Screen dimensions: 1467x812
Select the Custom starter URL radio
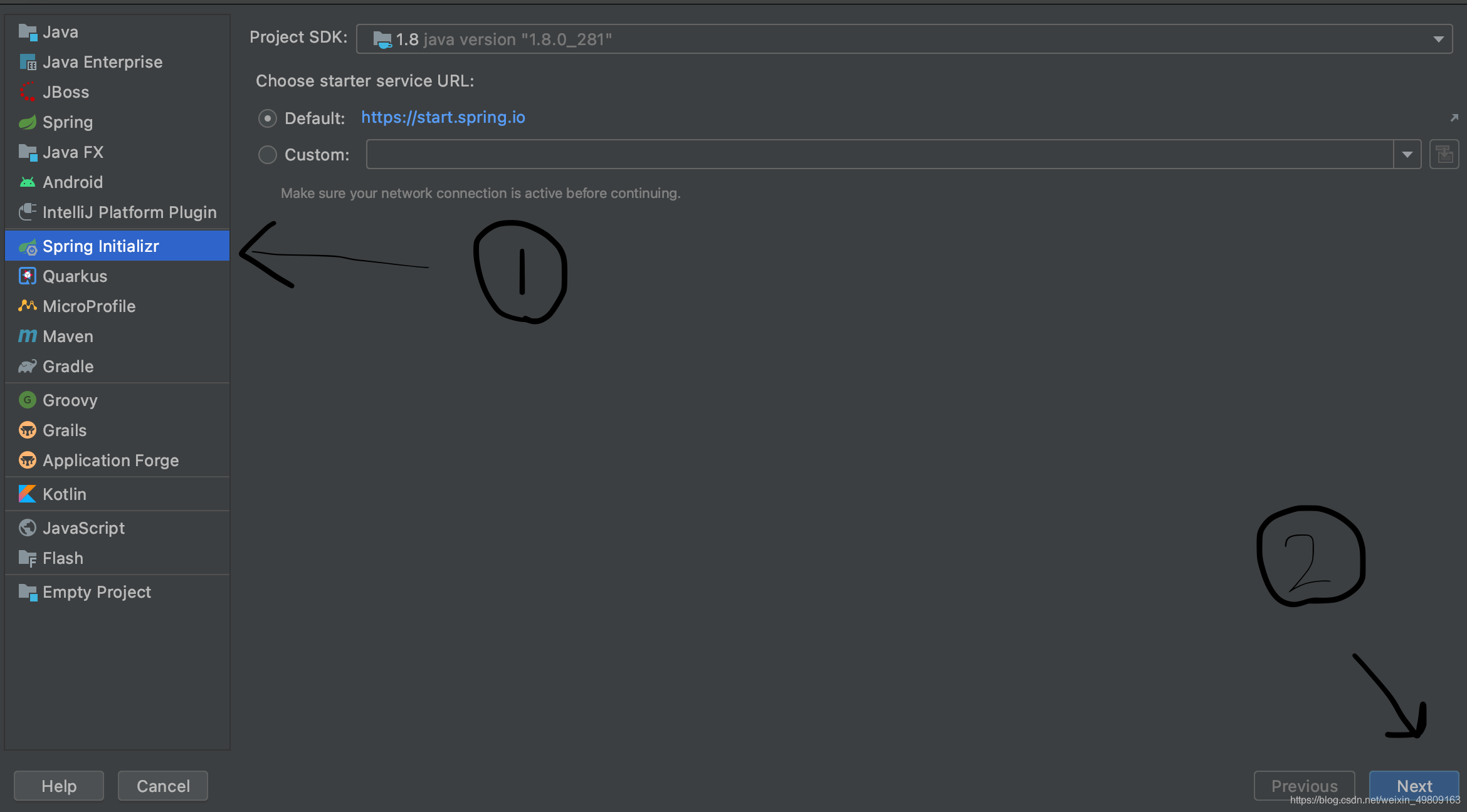click(x=268, y=155)
